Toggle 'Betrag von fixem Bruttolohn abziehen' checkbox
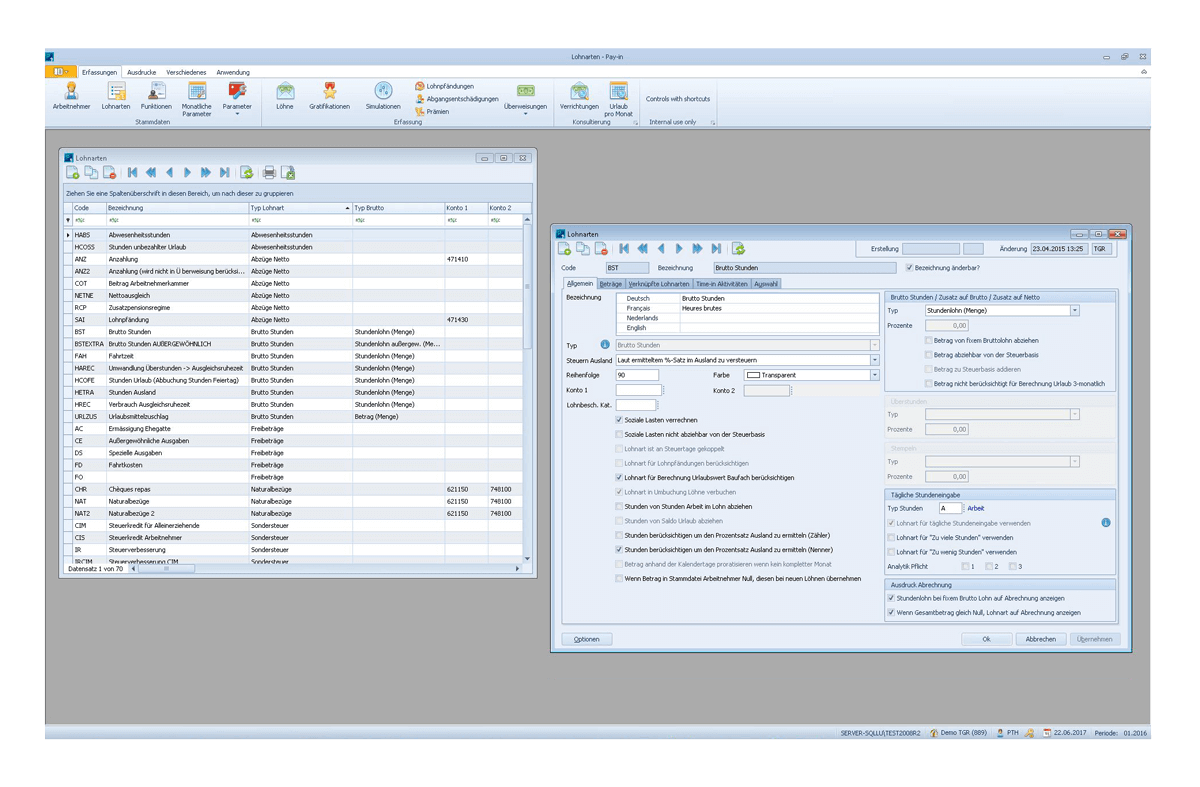 click(x=929, y=341)
